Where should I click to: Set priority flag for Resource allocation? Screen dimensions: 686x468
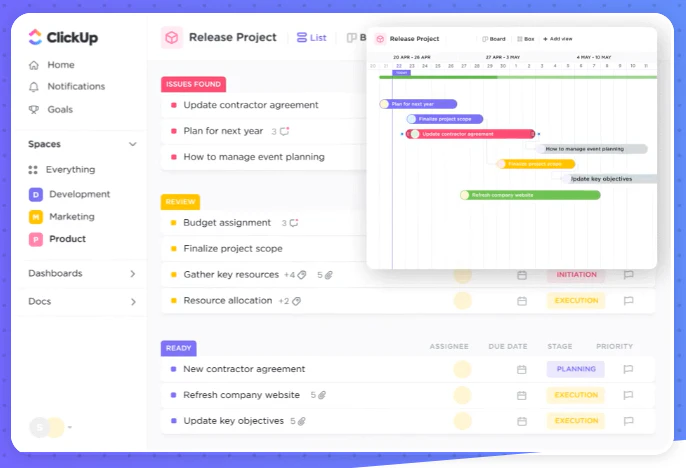[628, 300]
